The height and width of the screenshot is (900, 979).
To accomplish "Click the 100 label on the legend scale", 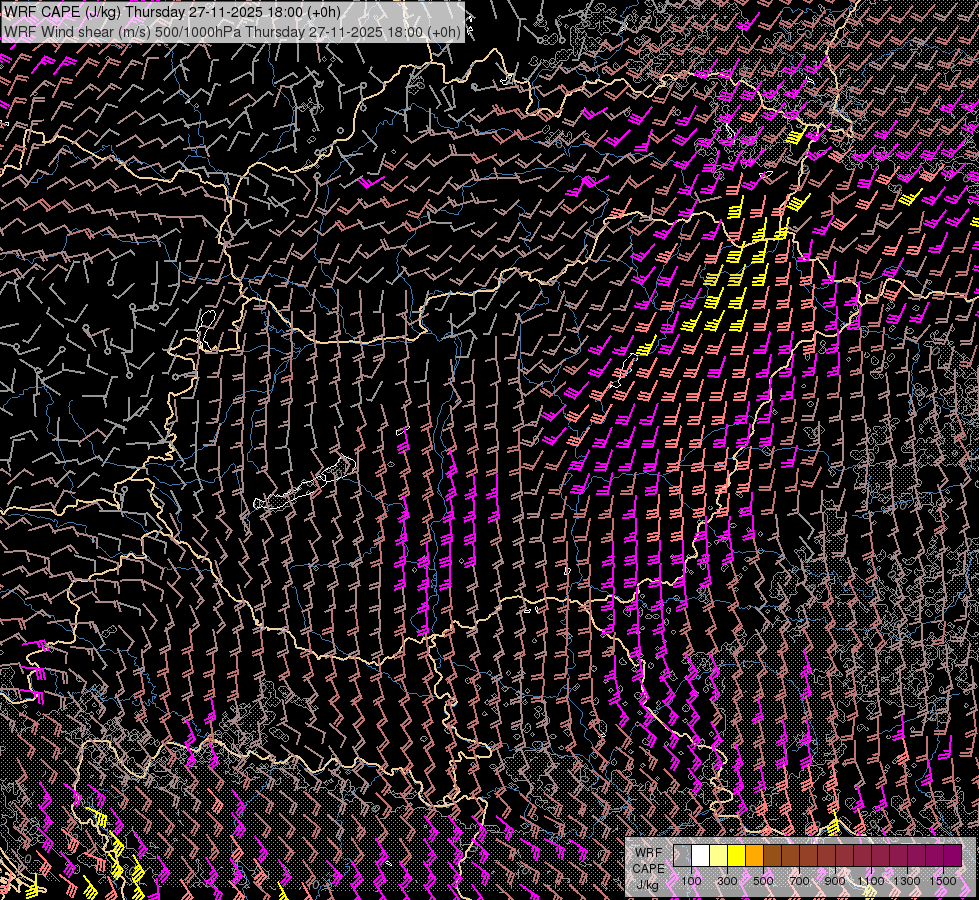I will click(691, 881).
